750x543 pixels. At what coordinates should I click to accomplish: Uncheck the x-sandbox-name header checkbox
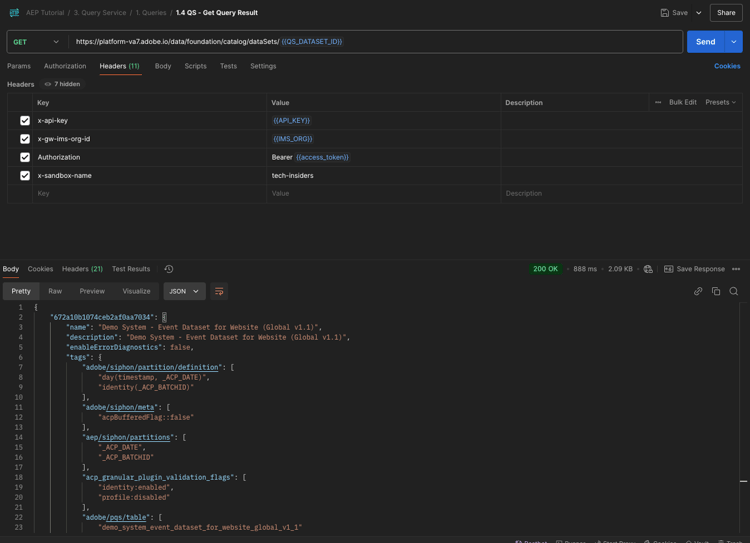25,176
